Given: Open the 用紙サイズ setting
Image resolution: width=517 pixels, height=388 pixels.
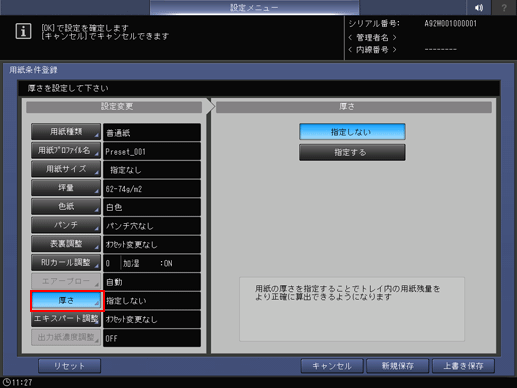Looking at the screenshot, I should point(66,169).
